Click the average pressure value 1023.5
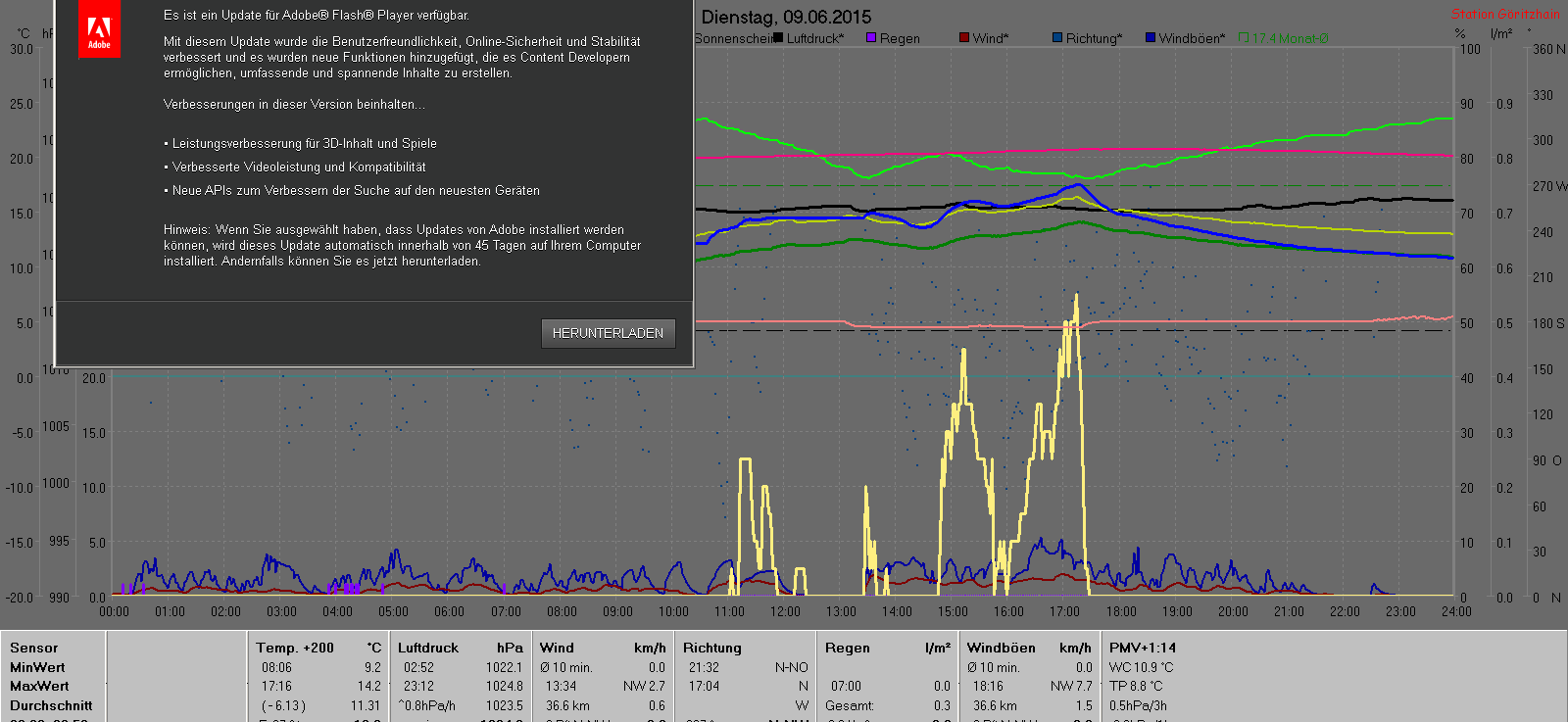The image size is (1568, 722). (x=505, y=705)
